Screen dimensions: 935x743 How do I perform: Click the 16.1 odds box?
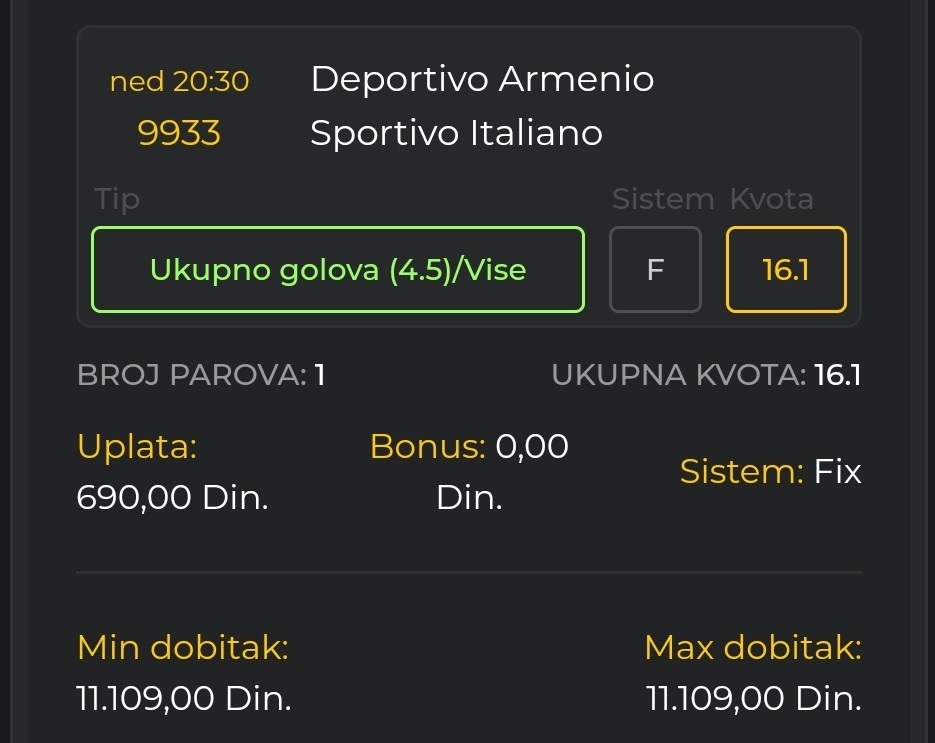pos(786,269)
